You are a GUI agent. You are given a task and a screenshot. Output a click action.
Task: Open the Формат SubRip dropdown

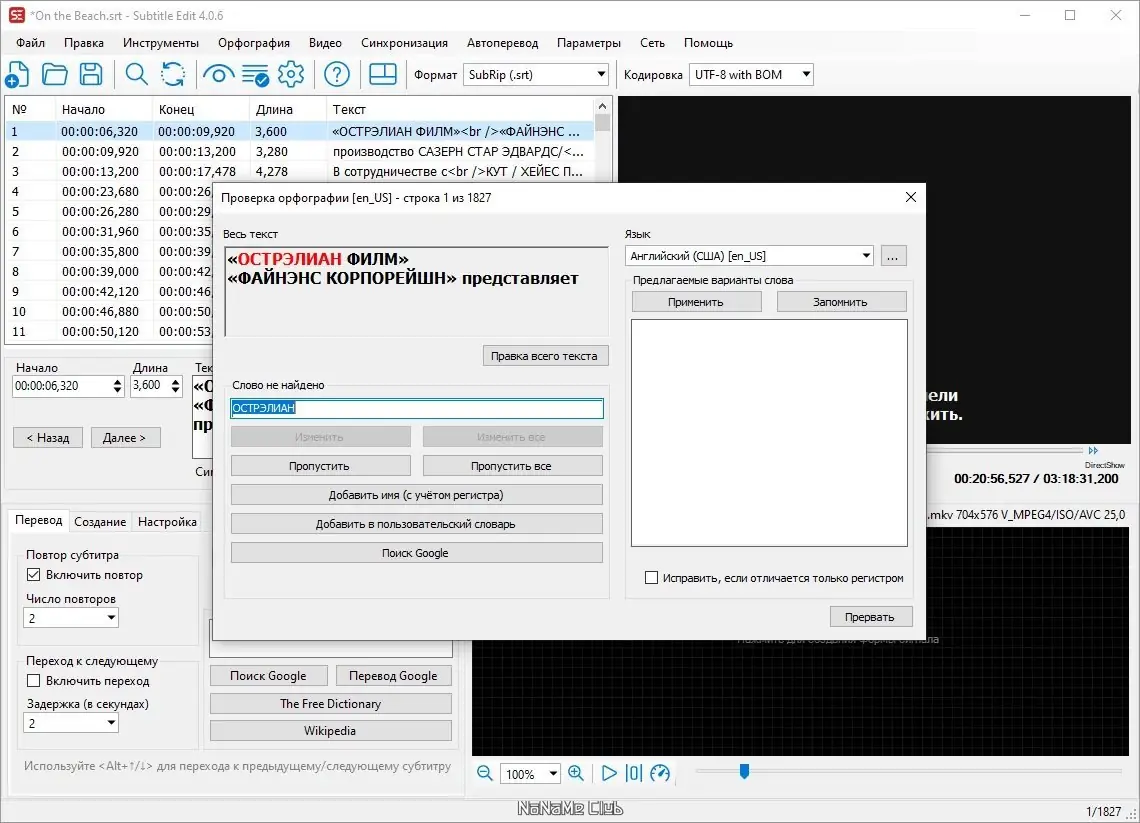[536, 75]
